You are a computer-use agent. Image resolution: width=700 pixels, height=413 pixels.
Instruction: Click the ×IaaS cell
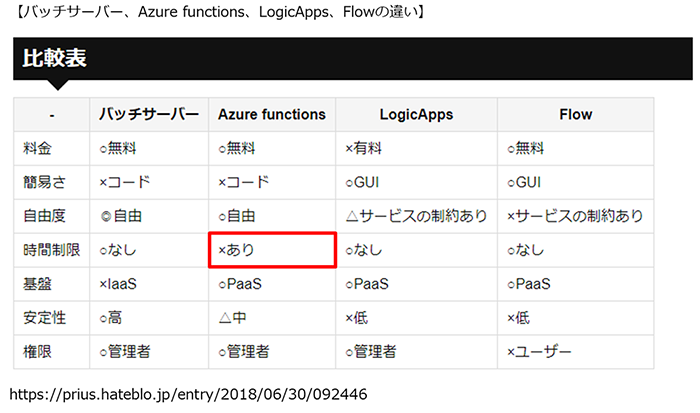tap(149, 284)
